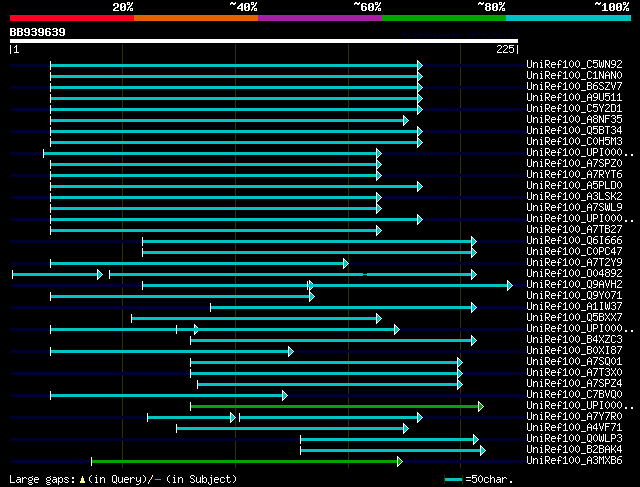Click the arrowhead ending the A7T2Y9 alignment
Viewport: 640px width, 487px height.
pyautogui.click(x=346, y=264)
